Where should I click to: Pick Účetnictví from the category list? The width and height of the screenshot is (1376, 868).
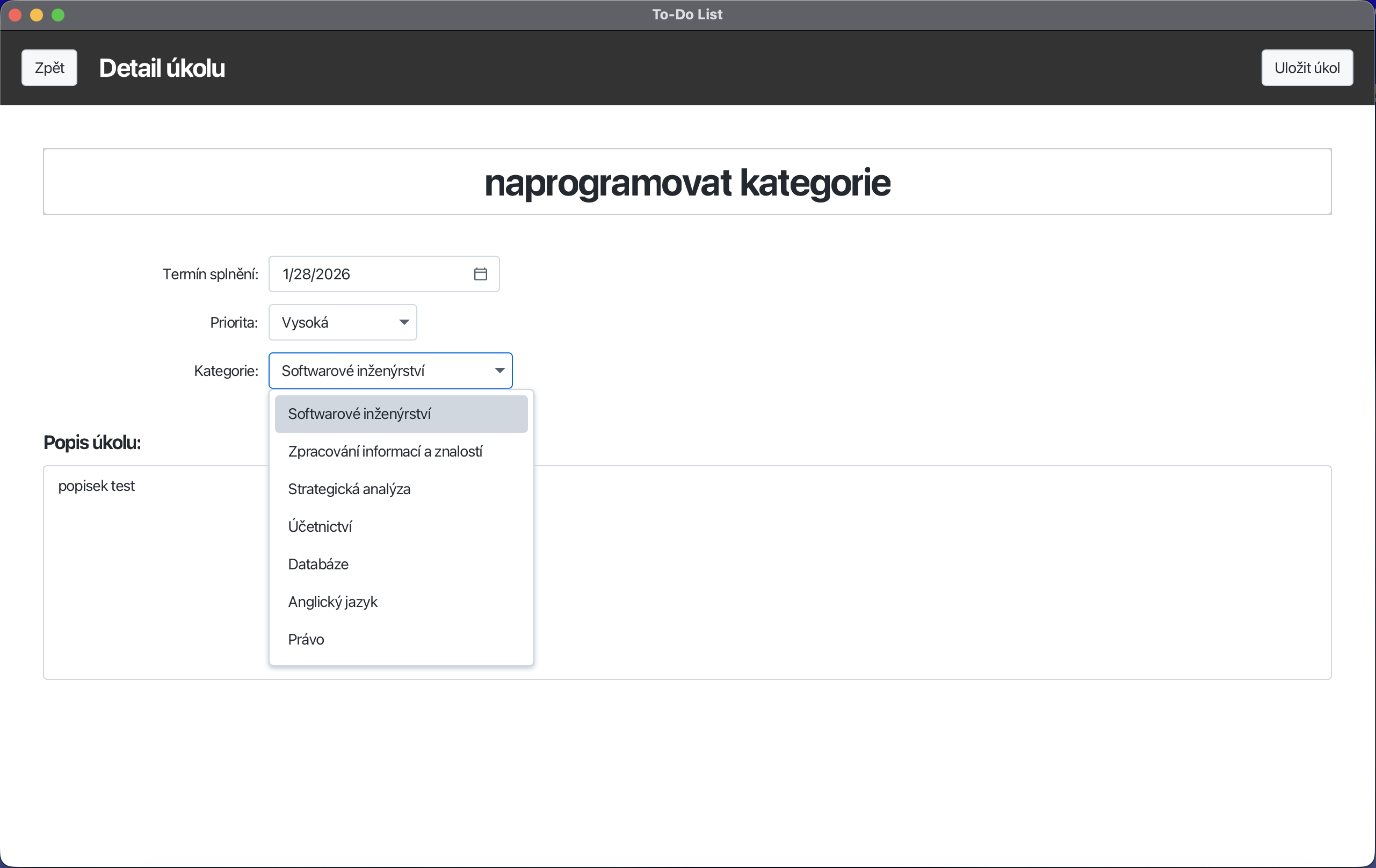pos(320,526)
